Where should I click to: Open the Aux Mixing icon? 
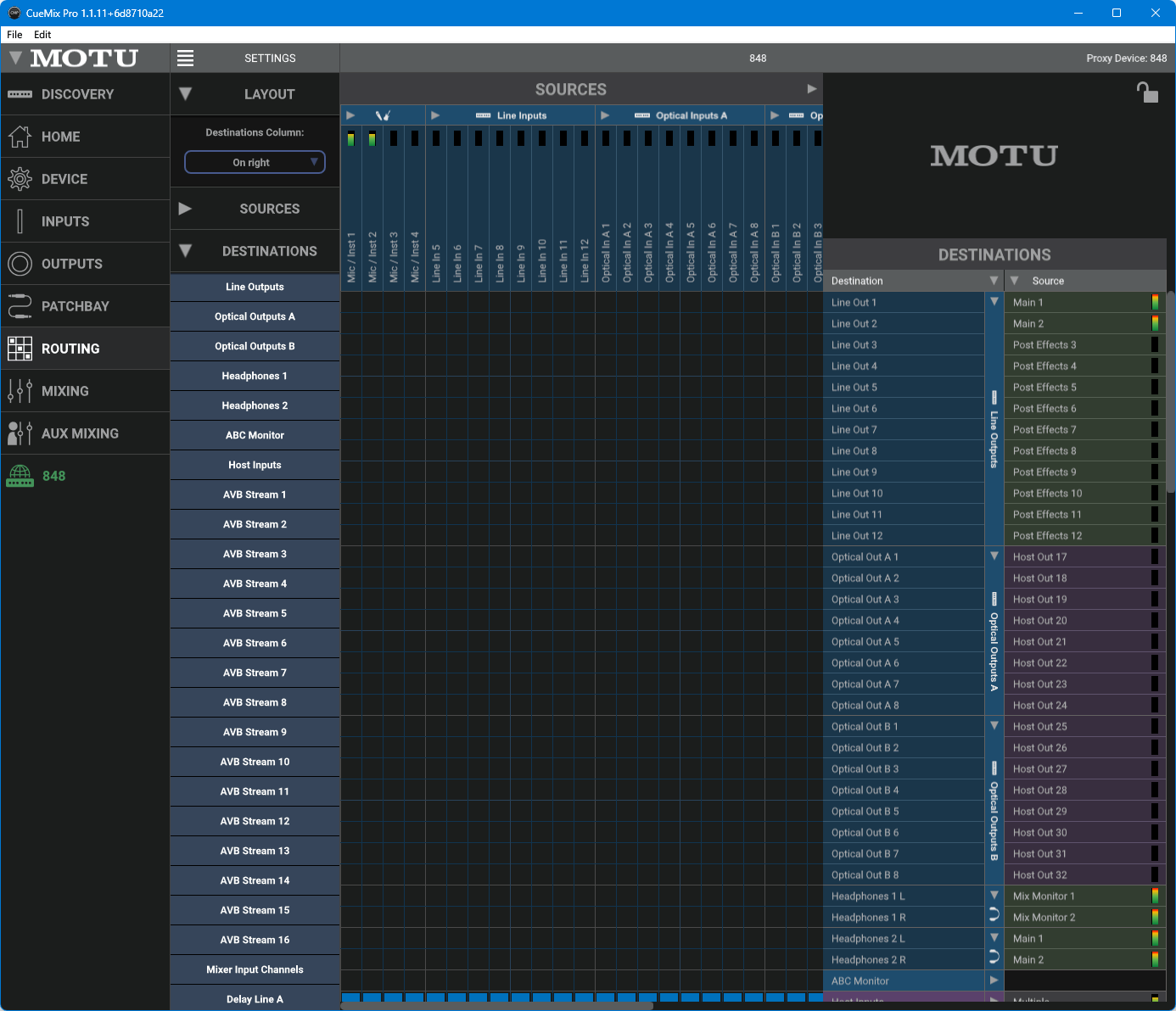(20, 433)
